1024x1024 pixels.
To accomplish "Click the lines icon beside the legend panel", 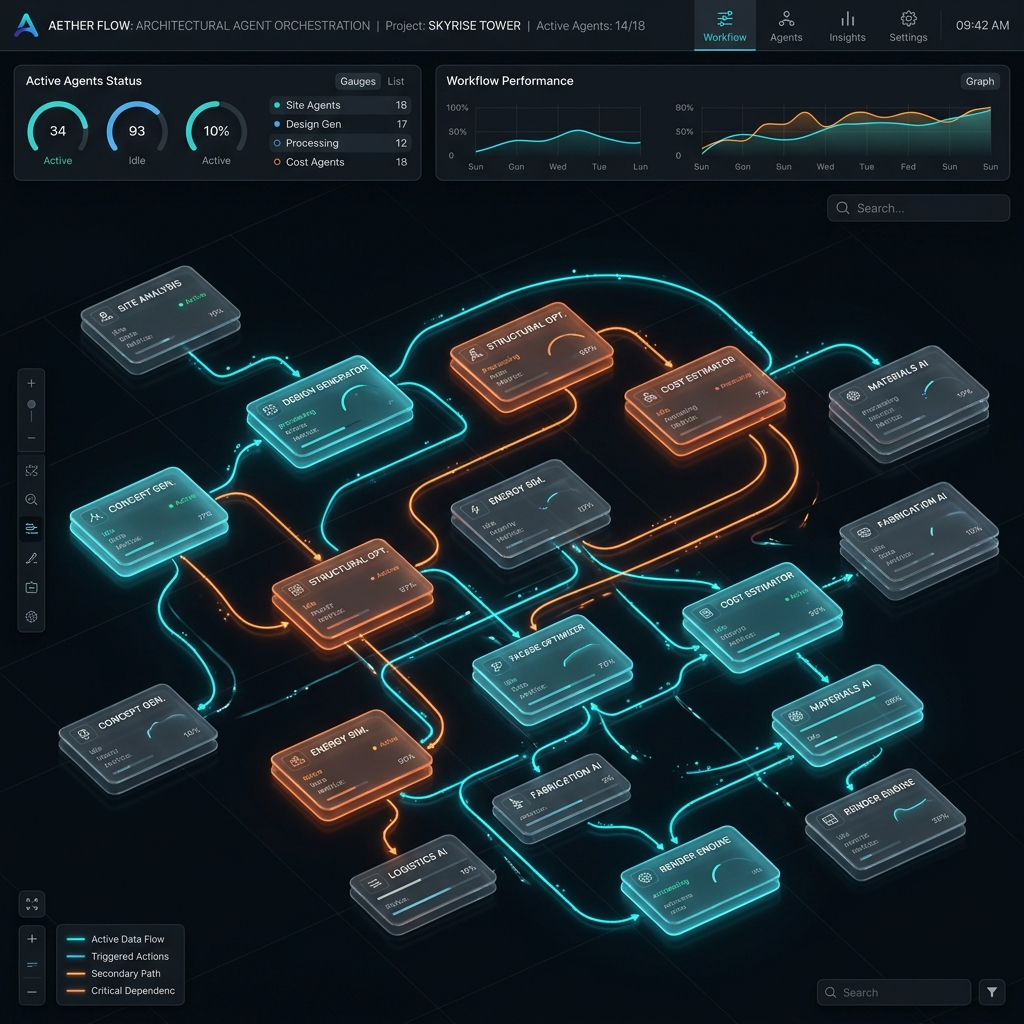I will (31, 965).
